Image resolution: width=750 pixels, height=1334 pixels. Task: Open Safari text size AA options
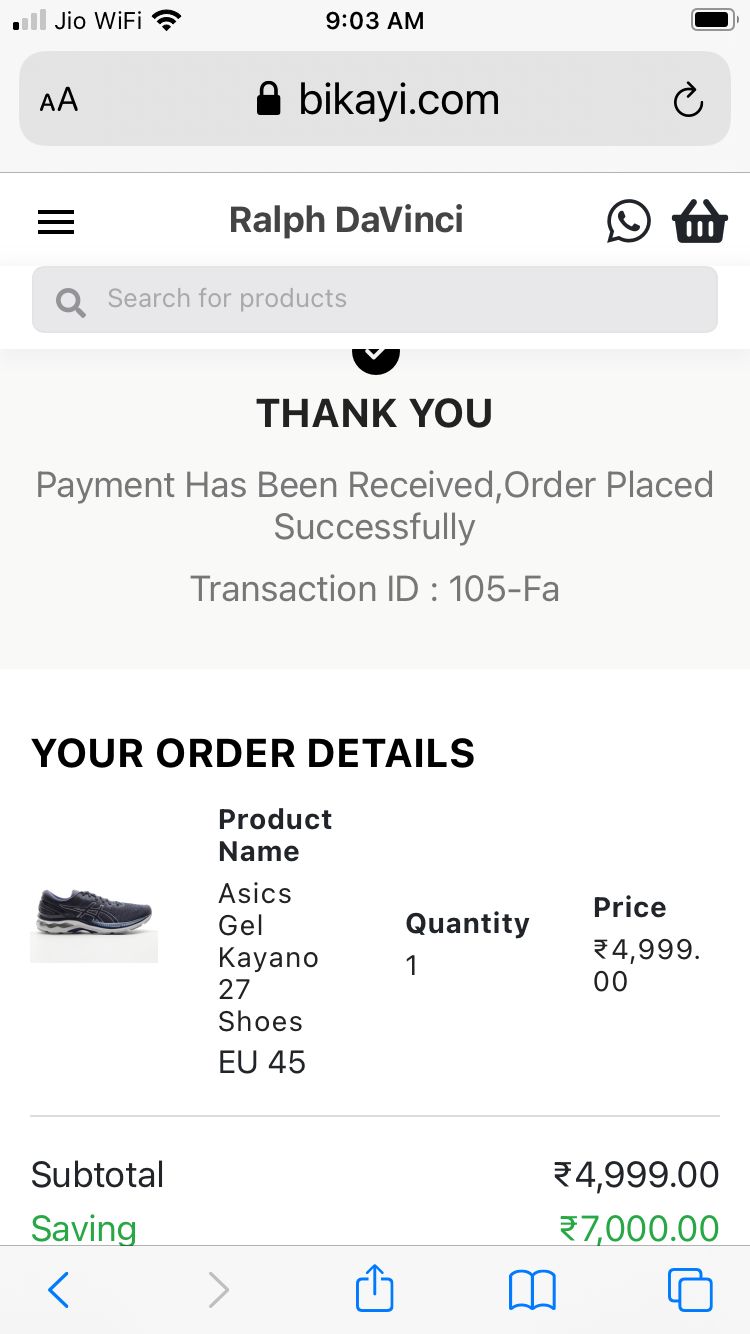click(59, 100)
